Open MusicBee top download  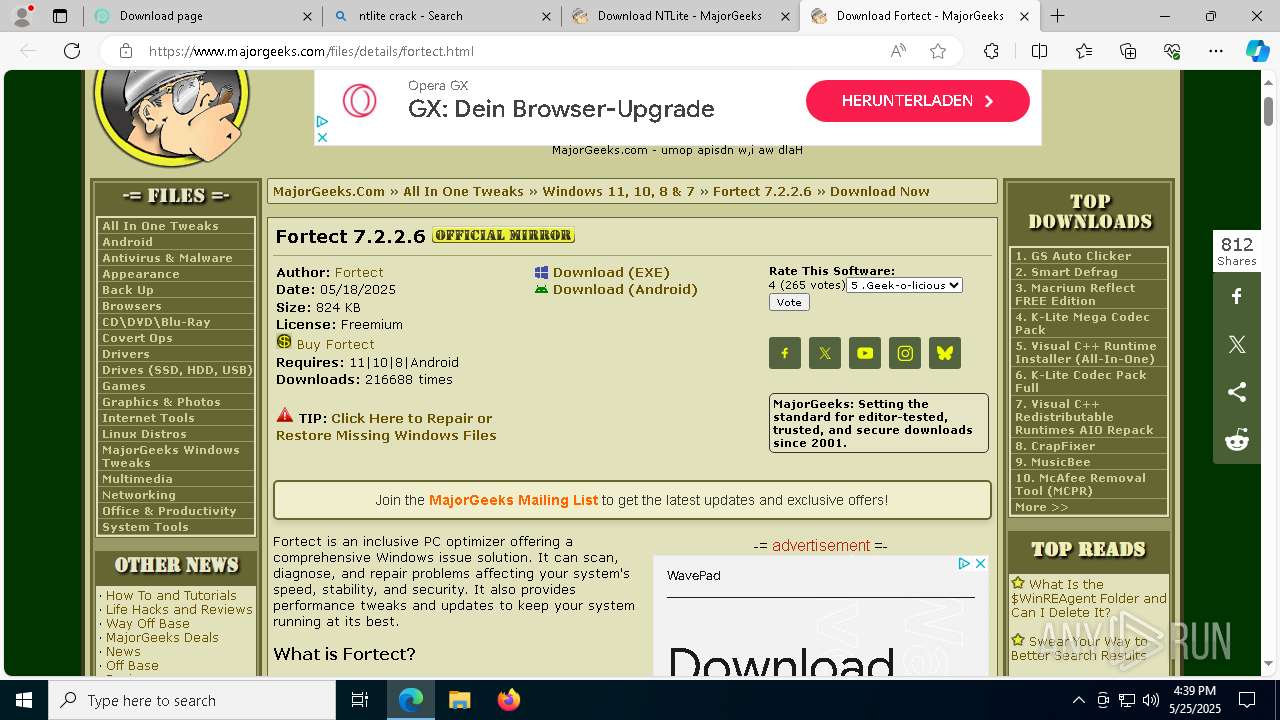point(1053,462)
